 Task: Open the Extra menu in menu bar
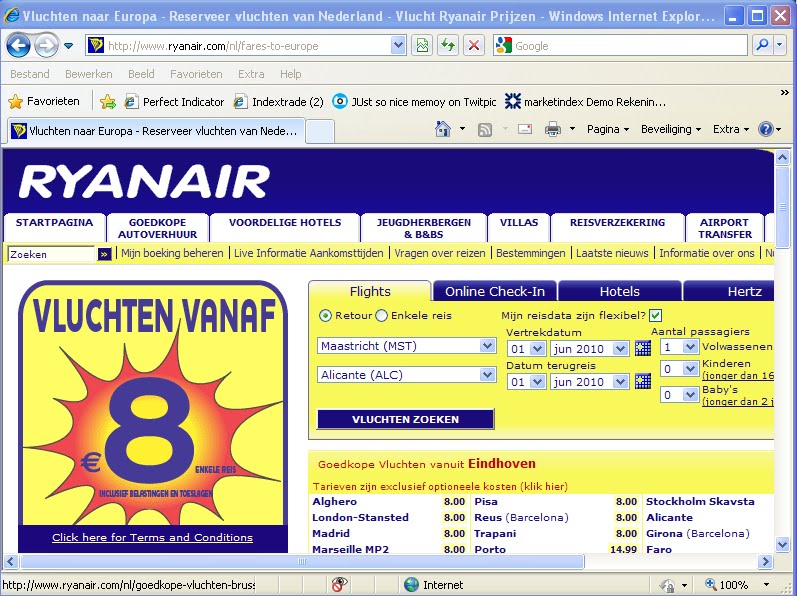251,74
